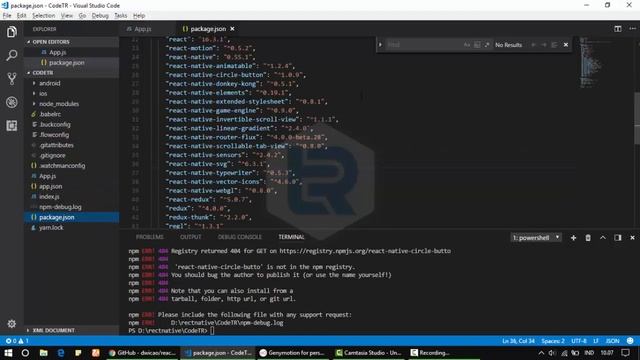
Task: Open the Search view in activity bar
Action: click(x=11, y=55)
